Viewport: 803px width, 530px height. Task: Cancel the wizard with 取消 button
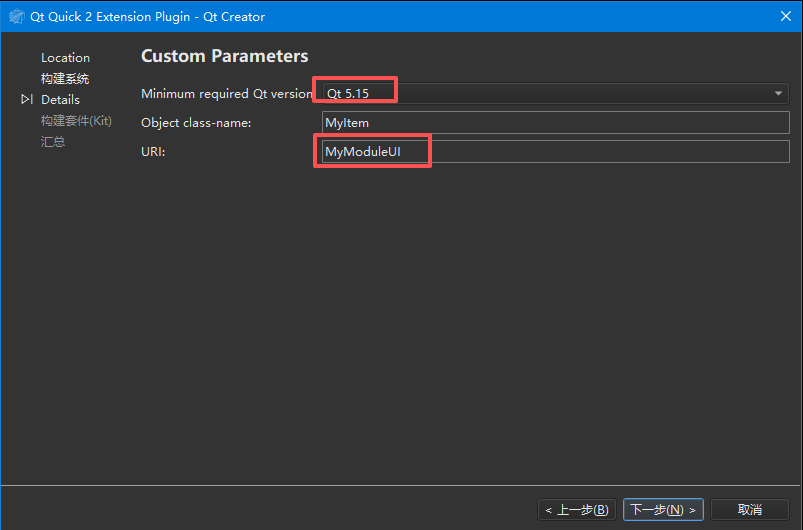pyautogui.click(x=750, y=510)
